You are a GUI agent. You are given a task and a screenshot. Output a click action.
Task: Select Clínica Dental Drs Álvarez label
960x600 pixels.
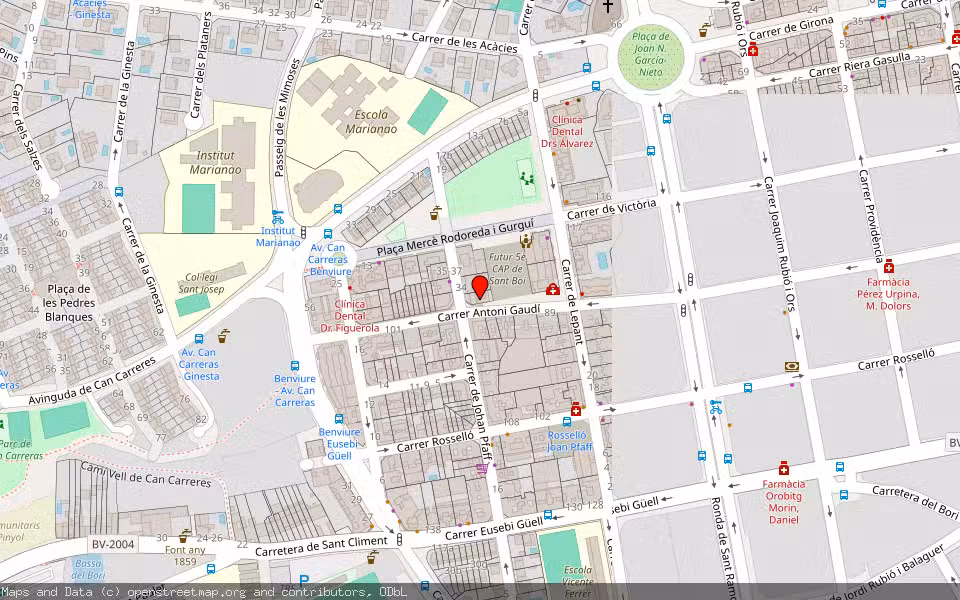(567, 132)
